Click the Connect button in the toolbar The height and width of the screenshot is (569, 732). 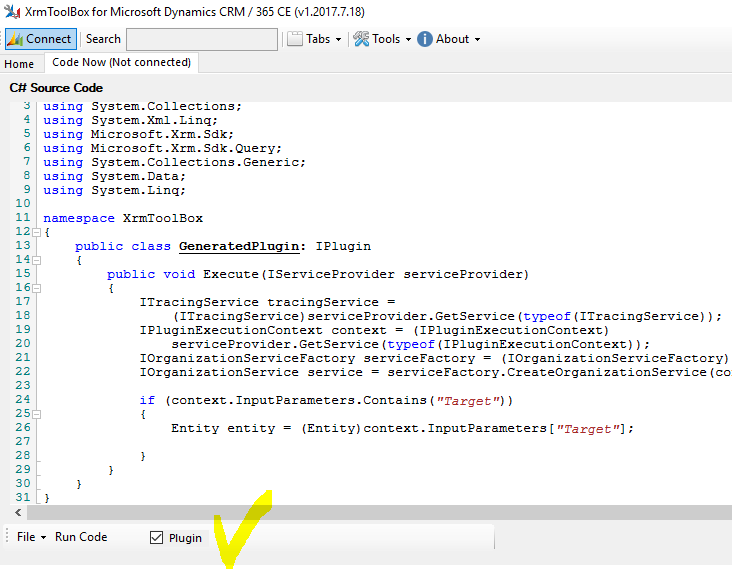tap(41, 39)
